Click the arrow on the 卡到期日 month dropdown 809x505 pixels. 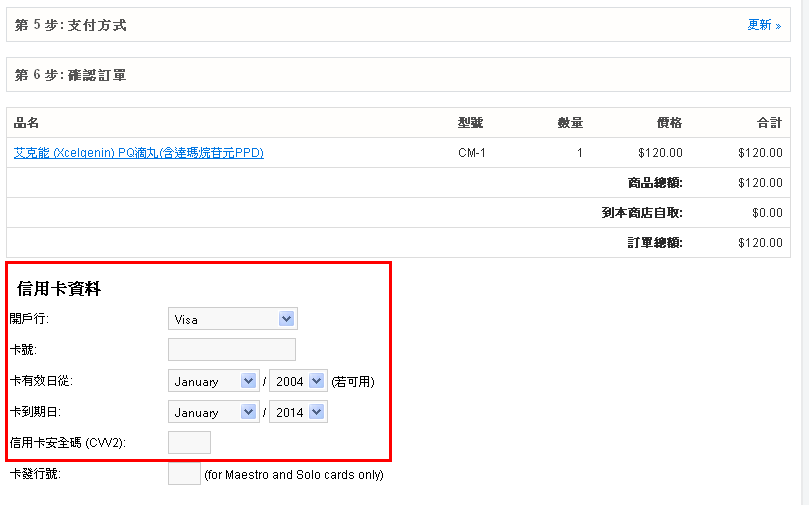click(248, 412)
